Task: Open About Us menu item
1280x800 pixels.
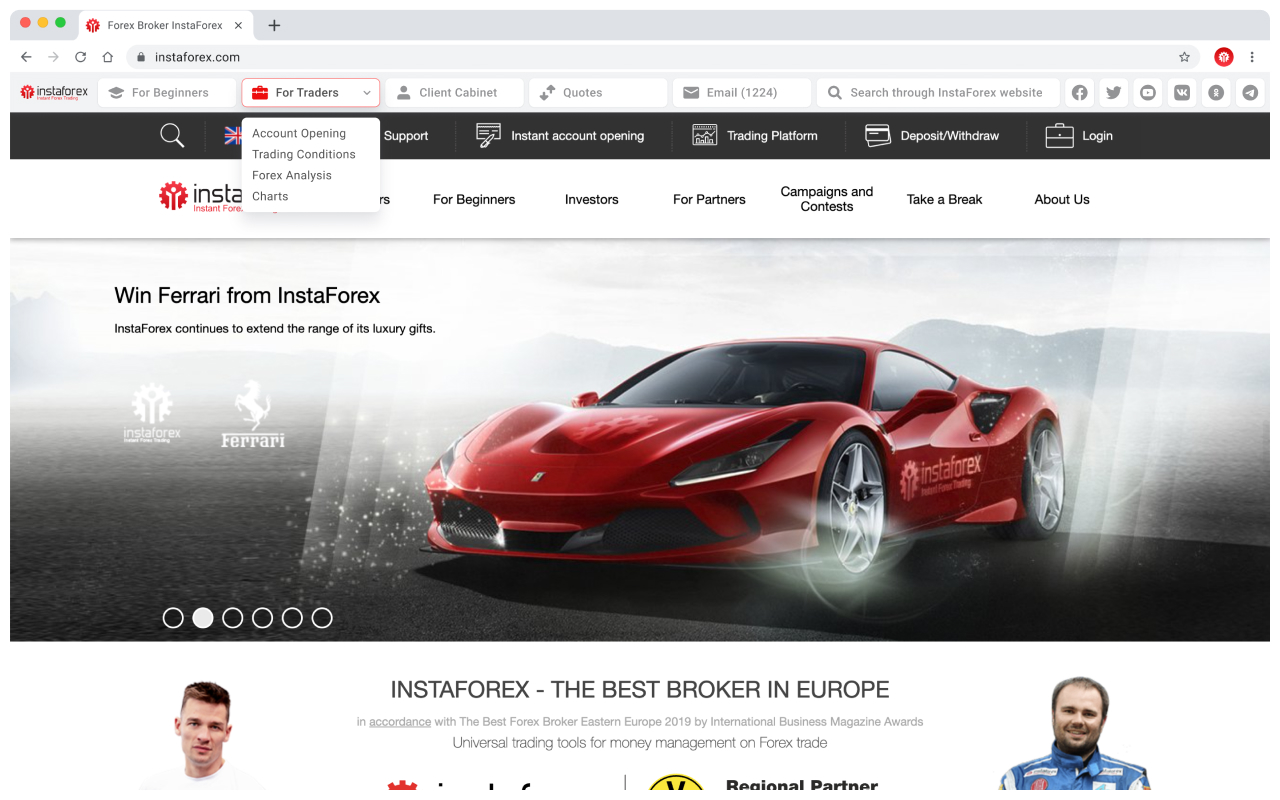Action: pyautogui.click(x=1062, y=199)
